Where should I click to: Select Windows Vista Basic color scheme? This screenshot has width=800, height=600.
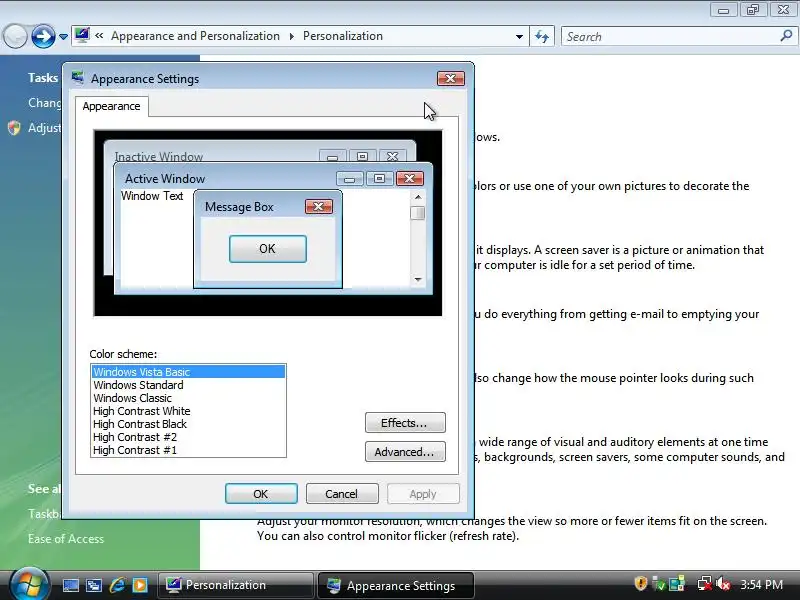(x=188, y=372)
